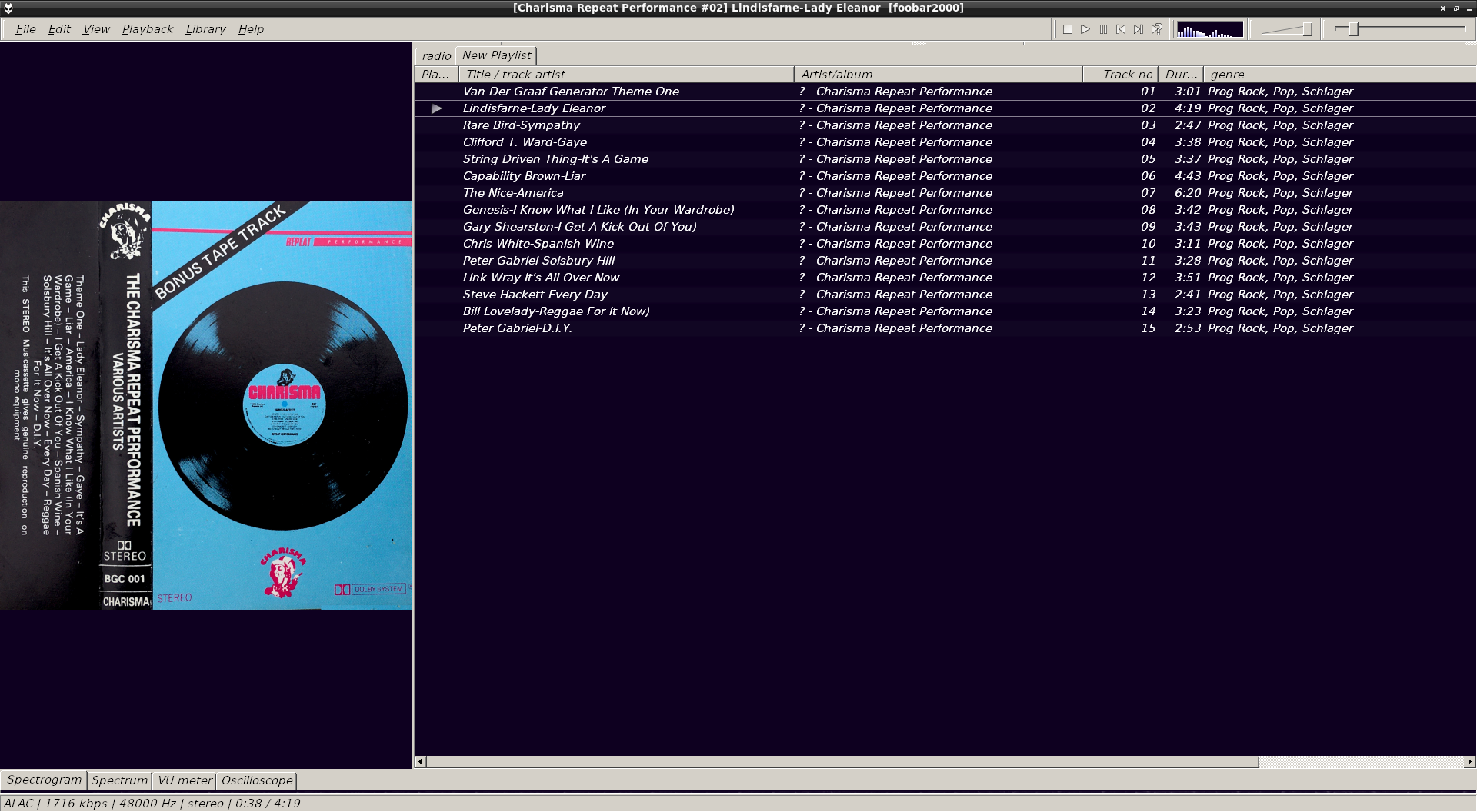Screen dimensions: 1477x812
Task: Select Peter Gabriel-Solsbury Hill track
Action: coord(945,261)
